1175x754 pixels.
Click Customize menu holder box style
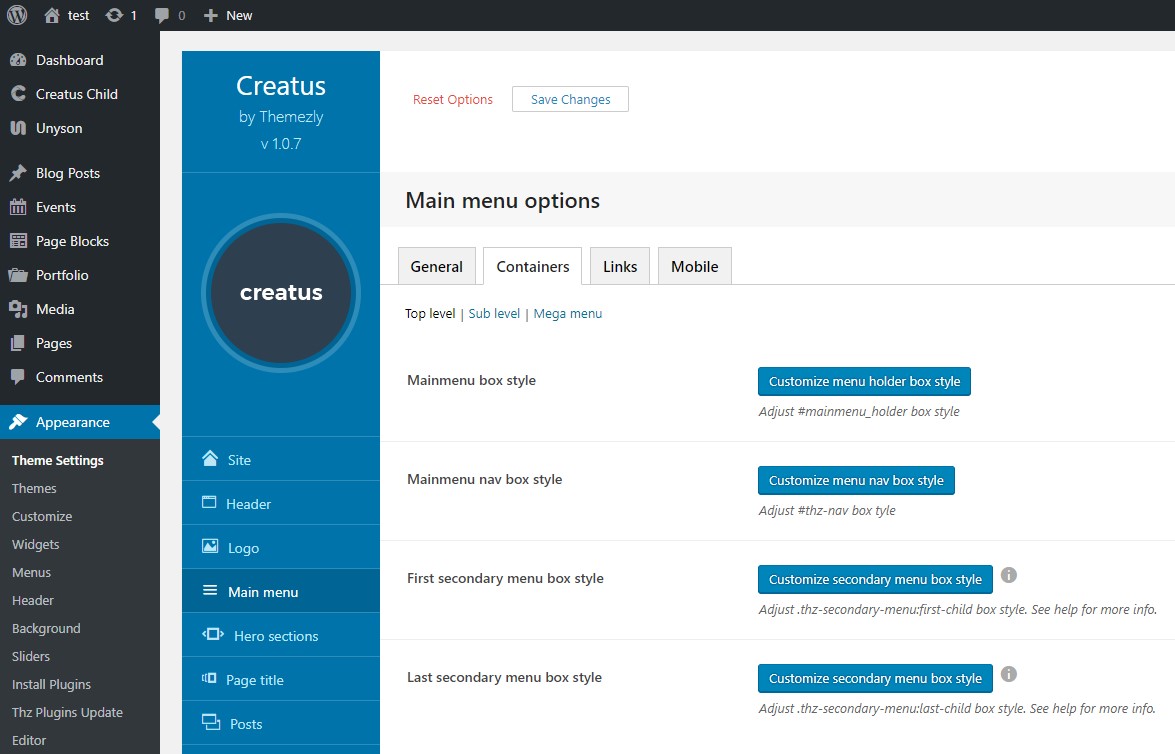(x=864, y=381)
